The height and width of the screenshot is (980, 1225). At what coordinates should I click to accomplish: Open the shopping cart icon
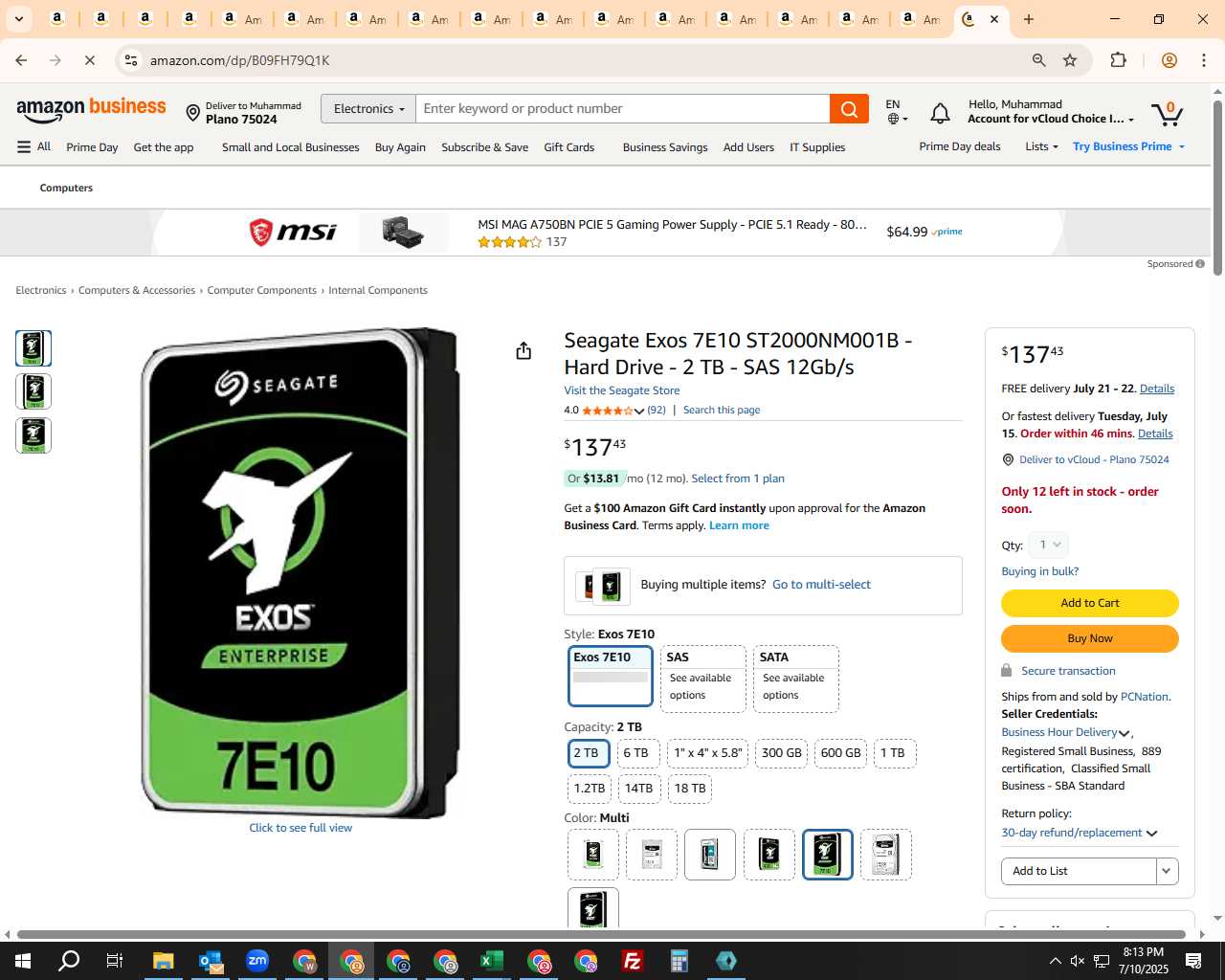point(1168,113)
